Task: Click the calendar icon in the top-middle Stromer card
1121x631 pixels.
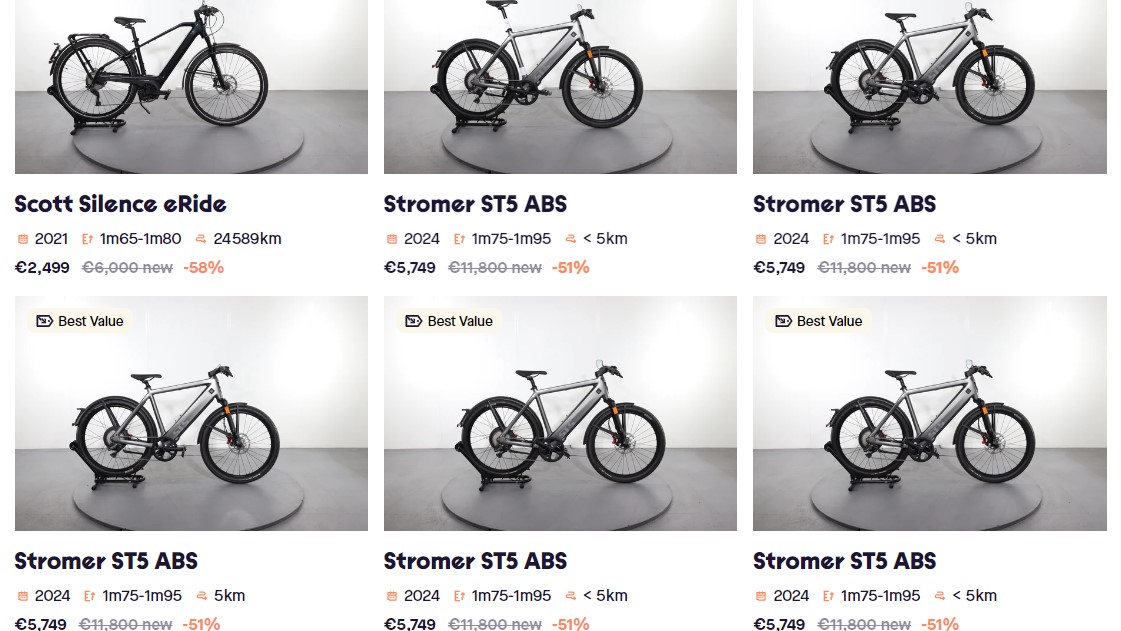Action: tap(392, 239)
